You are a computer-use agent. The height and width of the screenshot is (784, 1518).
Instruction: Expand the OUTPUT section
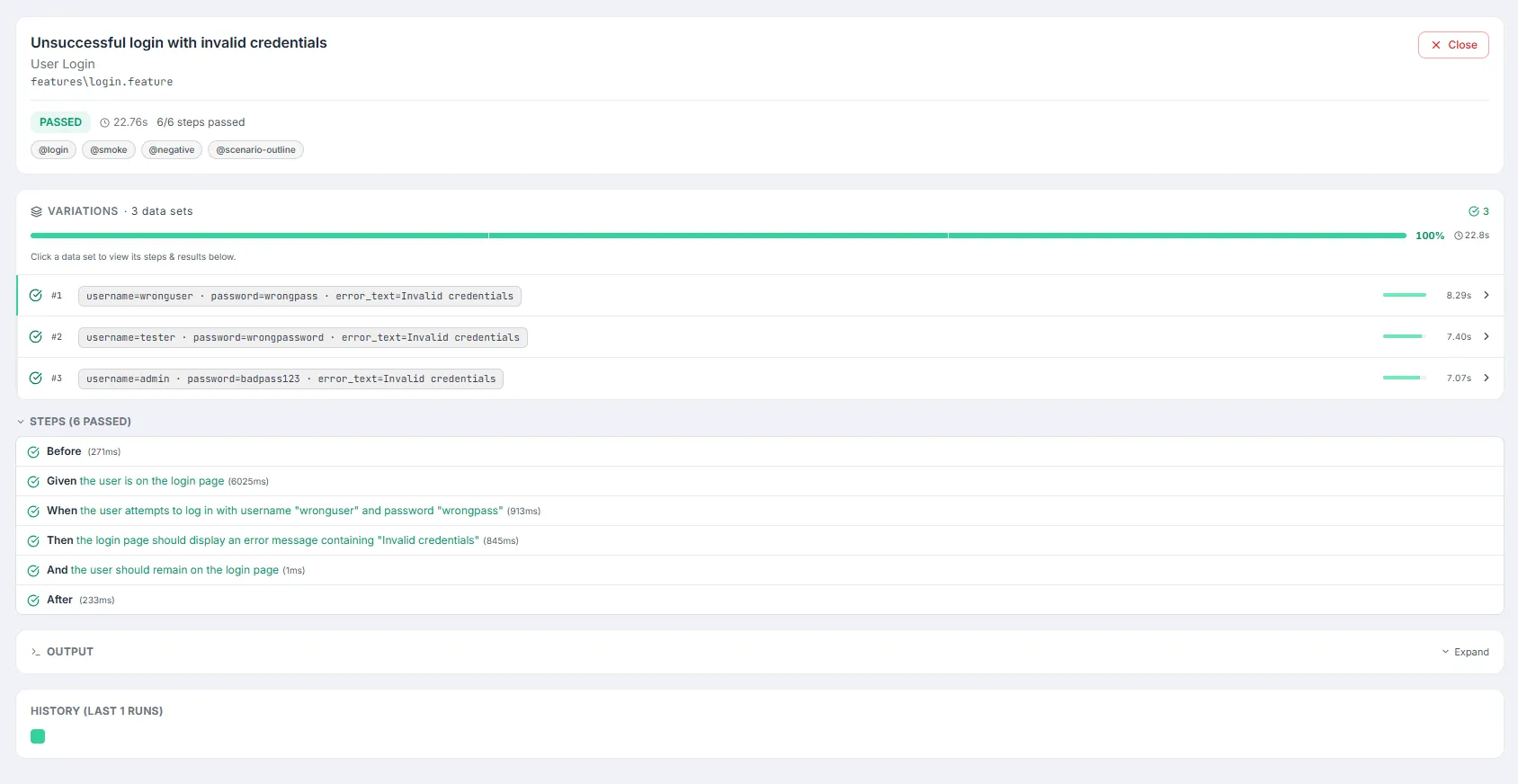1465,652
